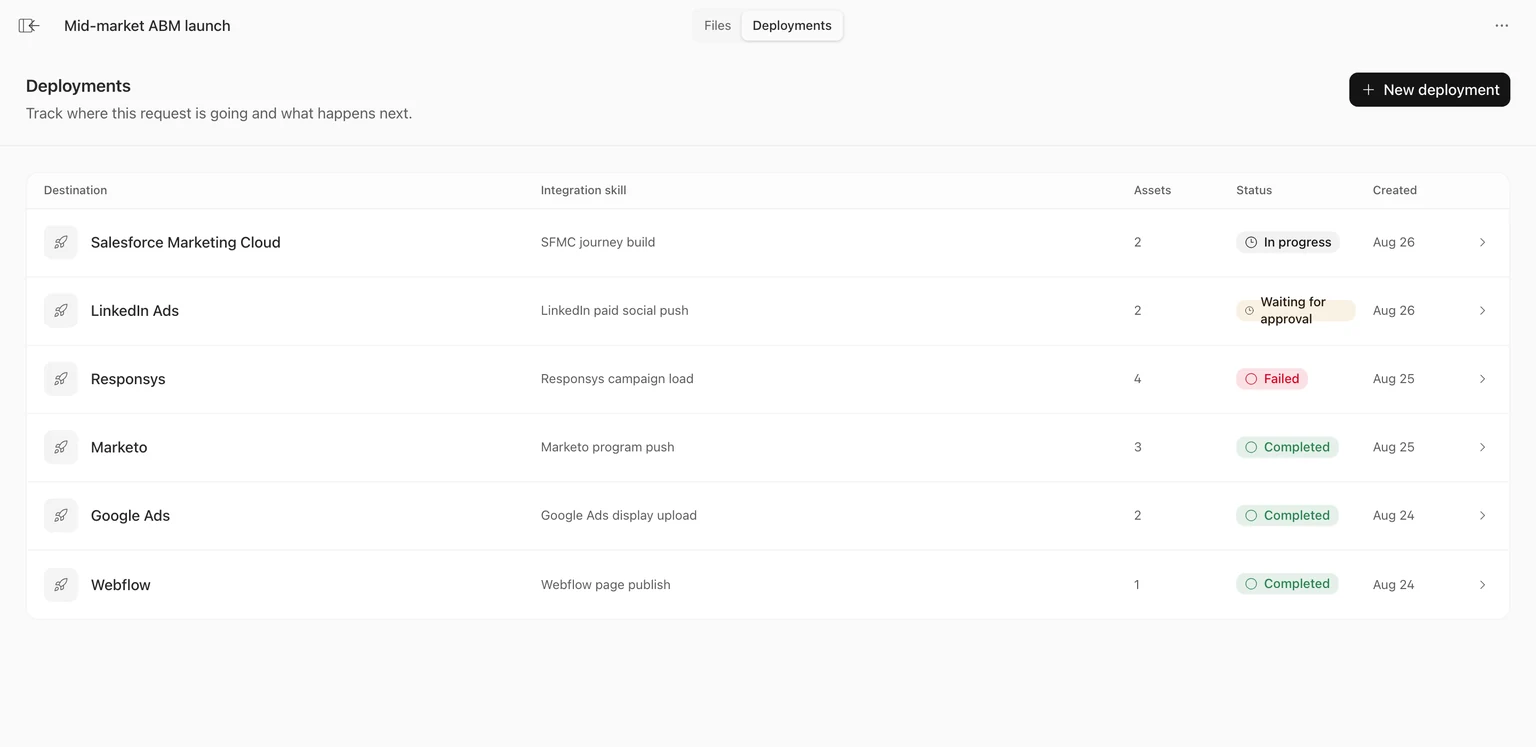Collapse the sidebar using the panel icon

point(29,26)
